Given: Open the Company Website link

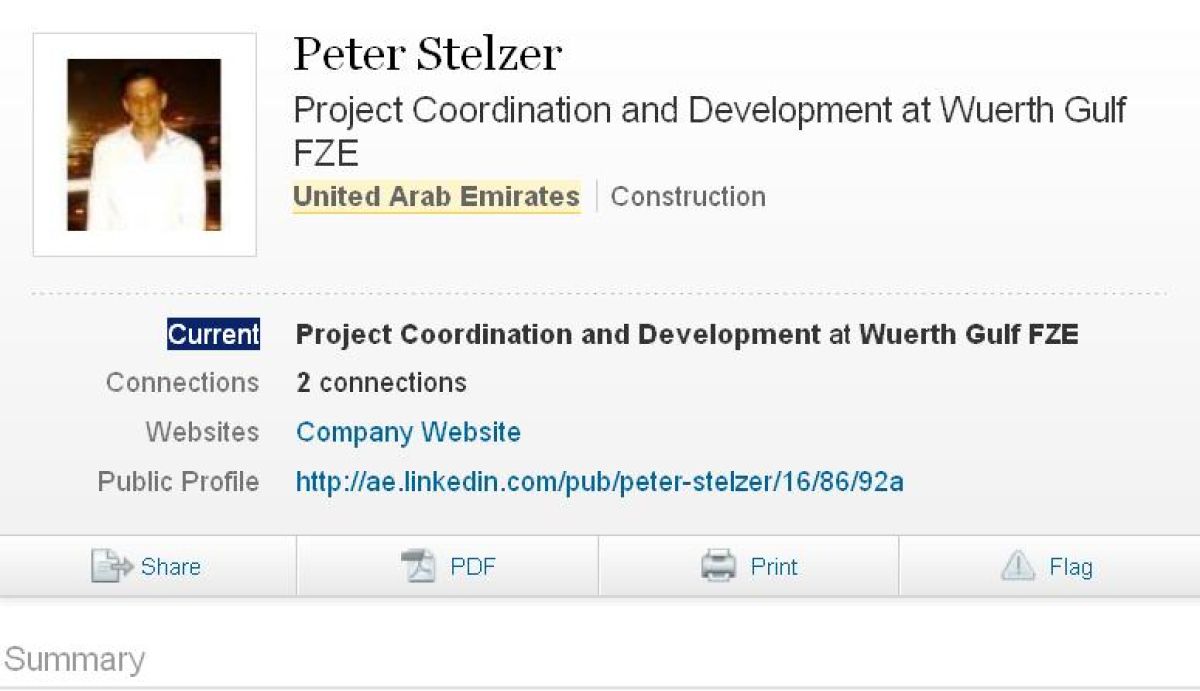Looking at the screenshot, I should pyautogui.click(x=408, y=433).
